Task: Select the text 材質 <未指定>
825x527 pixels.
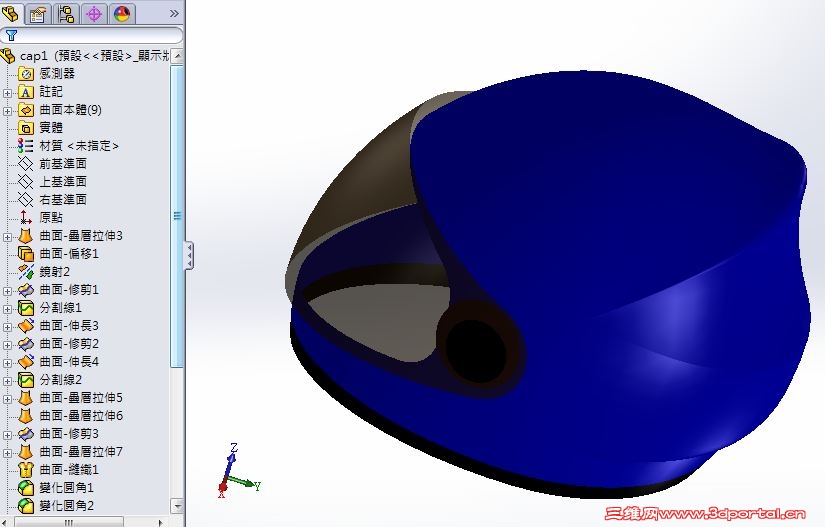Action: coord(79,146)
